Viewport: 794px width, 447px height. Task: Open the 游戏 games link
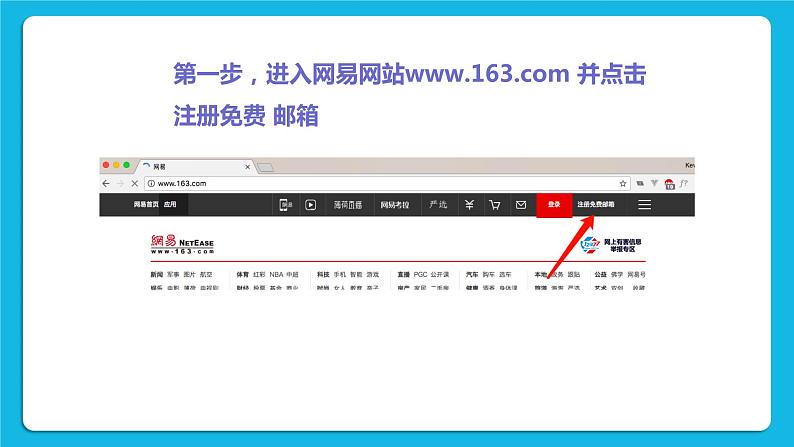[x=373, y=274]
